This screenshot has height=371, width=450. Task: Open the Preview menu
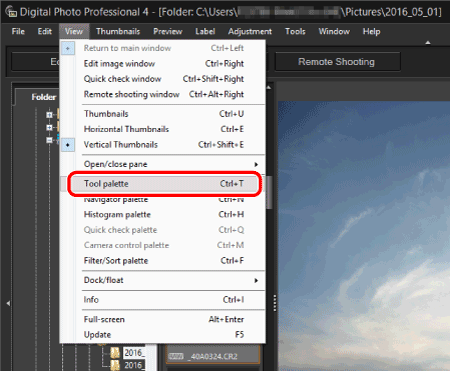[x=168, y=32]
